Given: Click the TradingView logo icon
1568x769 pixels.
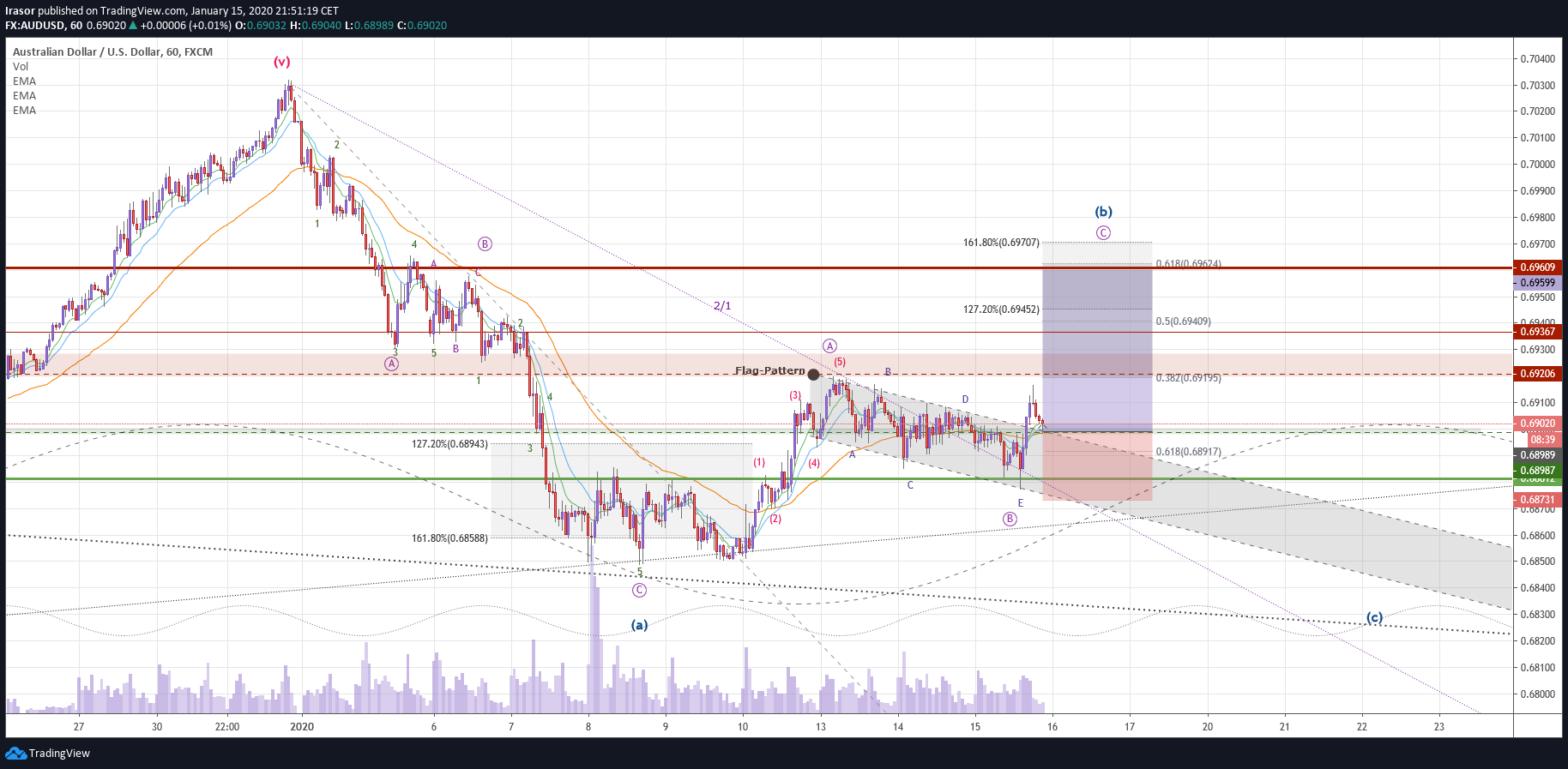Looking at the screenshot, I should [x=15, y=753].
